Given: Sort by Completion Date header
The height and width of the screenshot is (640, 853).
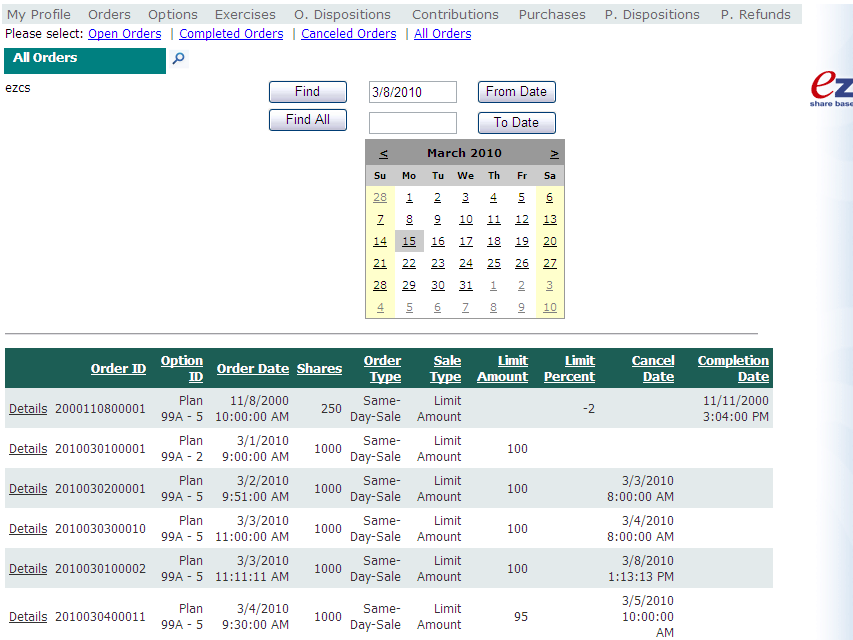Looking at the screenshot, I should (x=733, y=369).
